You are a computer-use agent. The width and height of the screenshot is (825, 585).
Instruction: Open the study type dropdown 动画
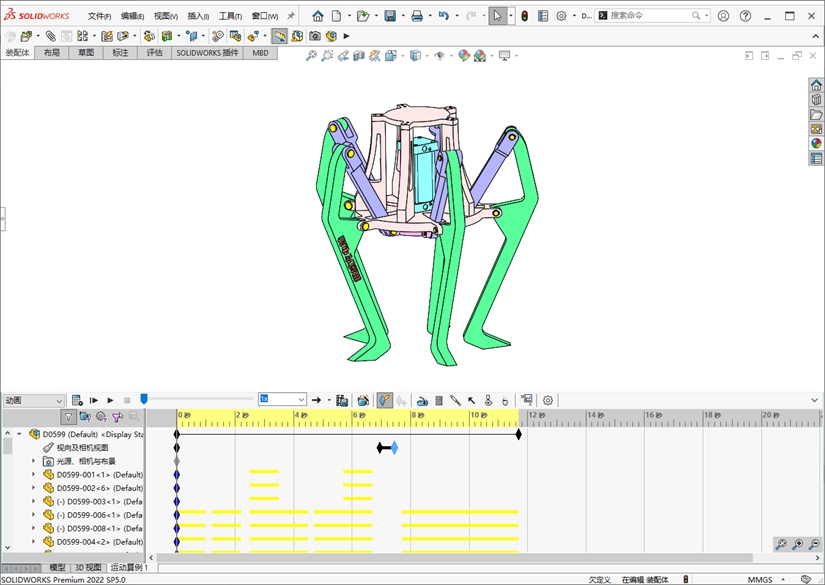pos(33,400)
